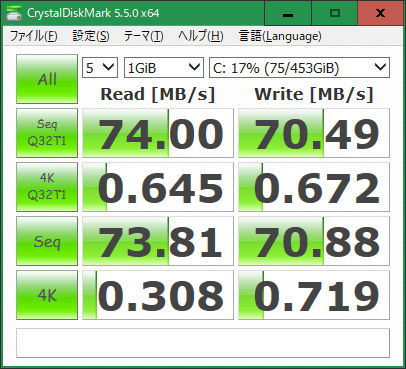The width and height of the screenshot is (406, 369).
Task: Click the 0.308 4K read value
Action: (x=158, y=295)
